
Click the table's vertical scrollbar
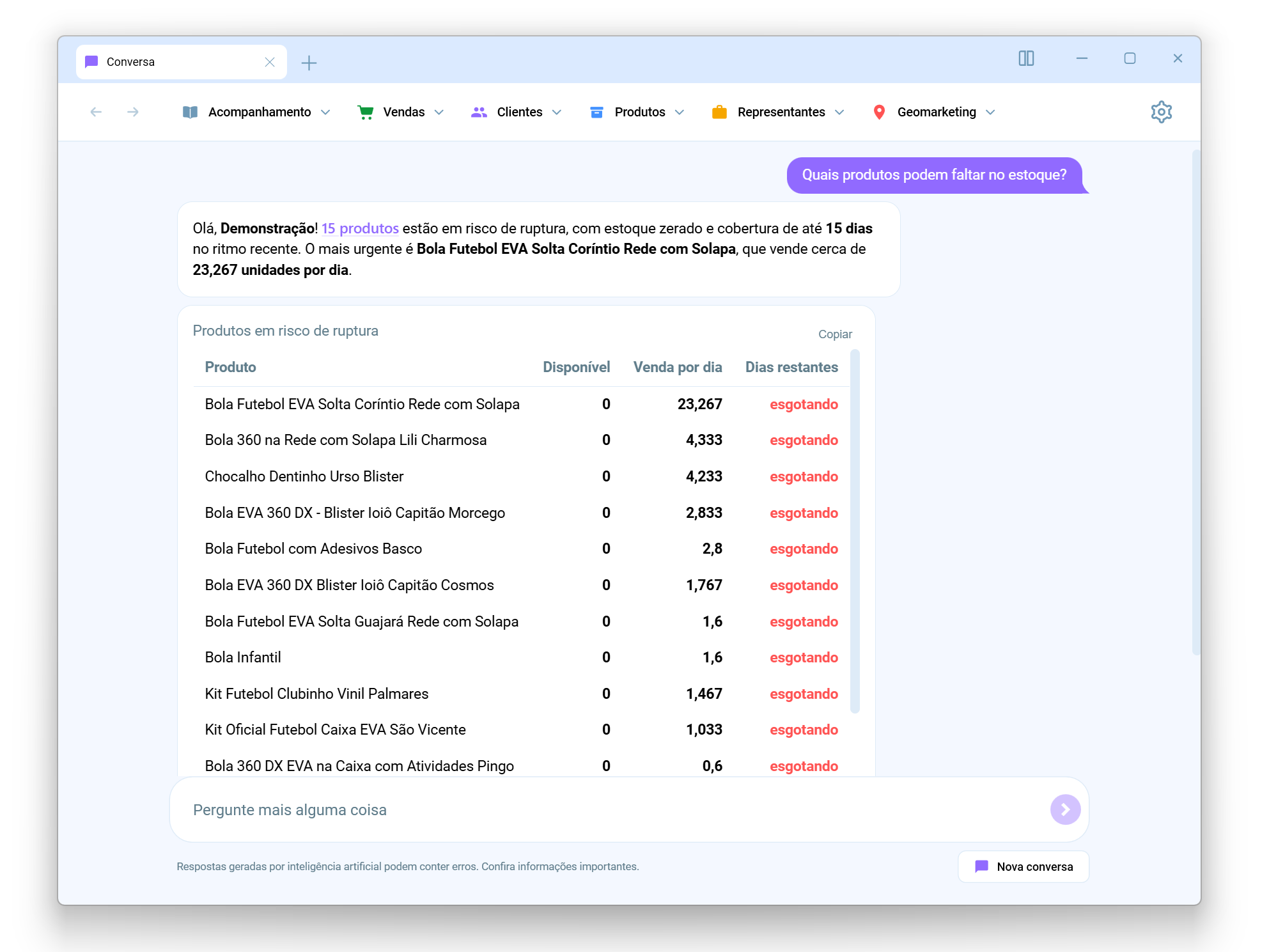[855, 531]
